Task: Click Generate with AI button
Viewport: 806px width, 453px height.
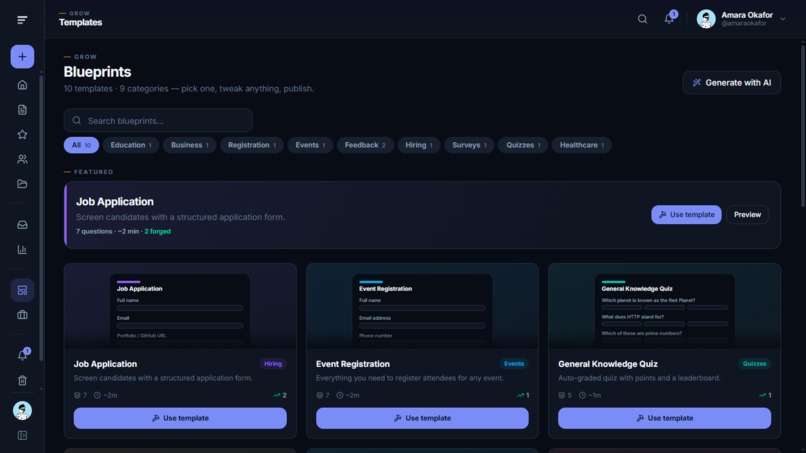Action: pyautogui.click(x=731, y=83)
